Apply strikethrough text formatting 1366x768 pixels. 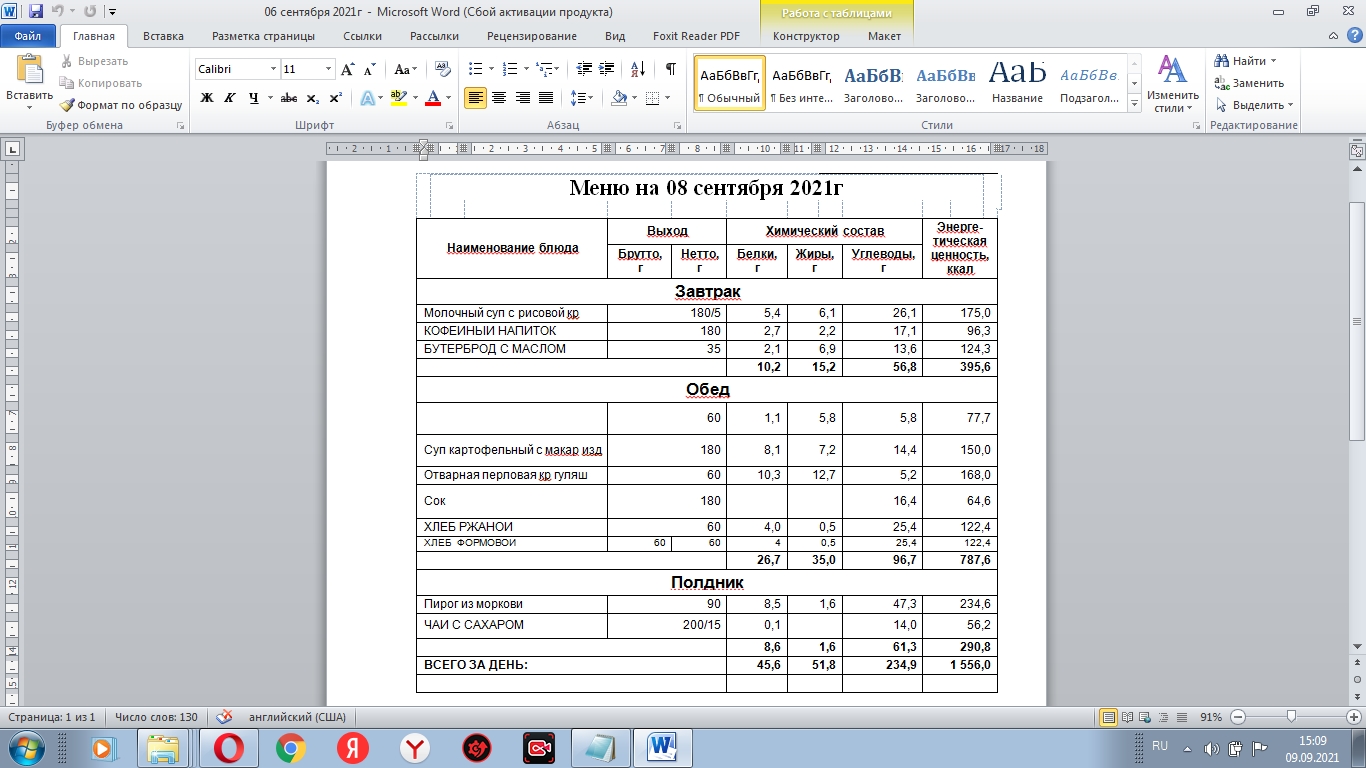pyautogui.click(x=288, y=98)
